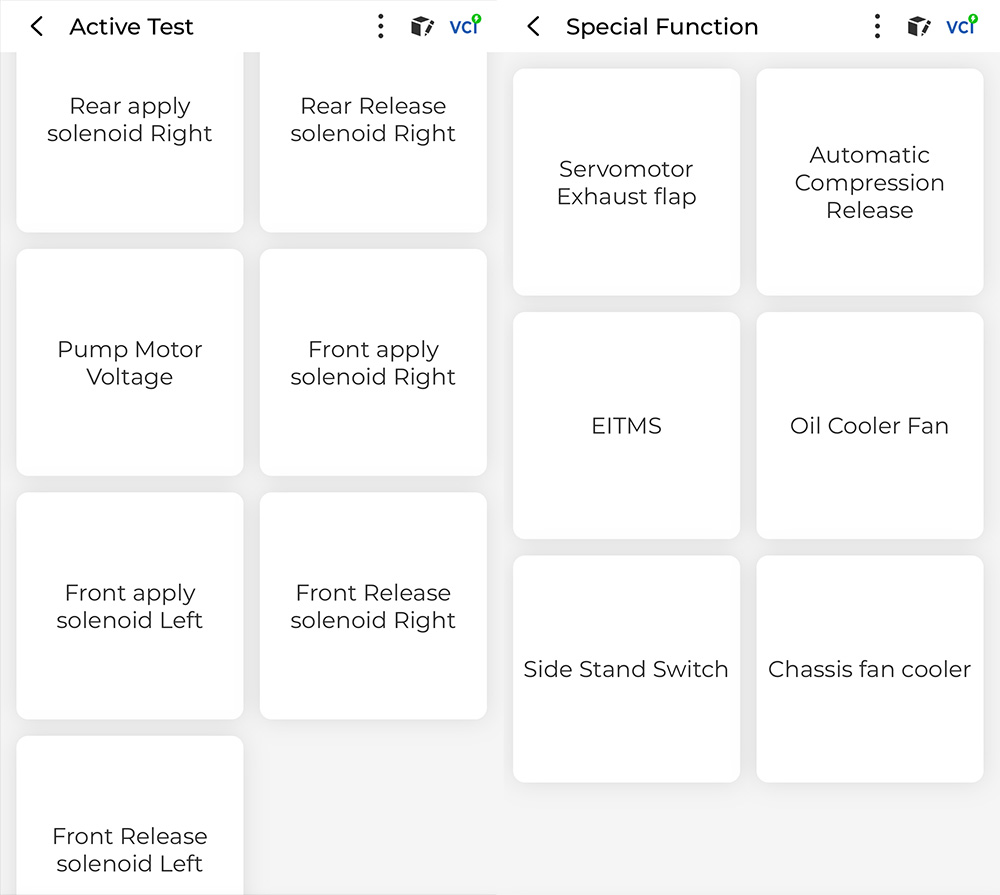This screenshot has width=1000, height=895.
Task: Tap the back arrow on Special Function screen
Action: click(x=532, y=27)
